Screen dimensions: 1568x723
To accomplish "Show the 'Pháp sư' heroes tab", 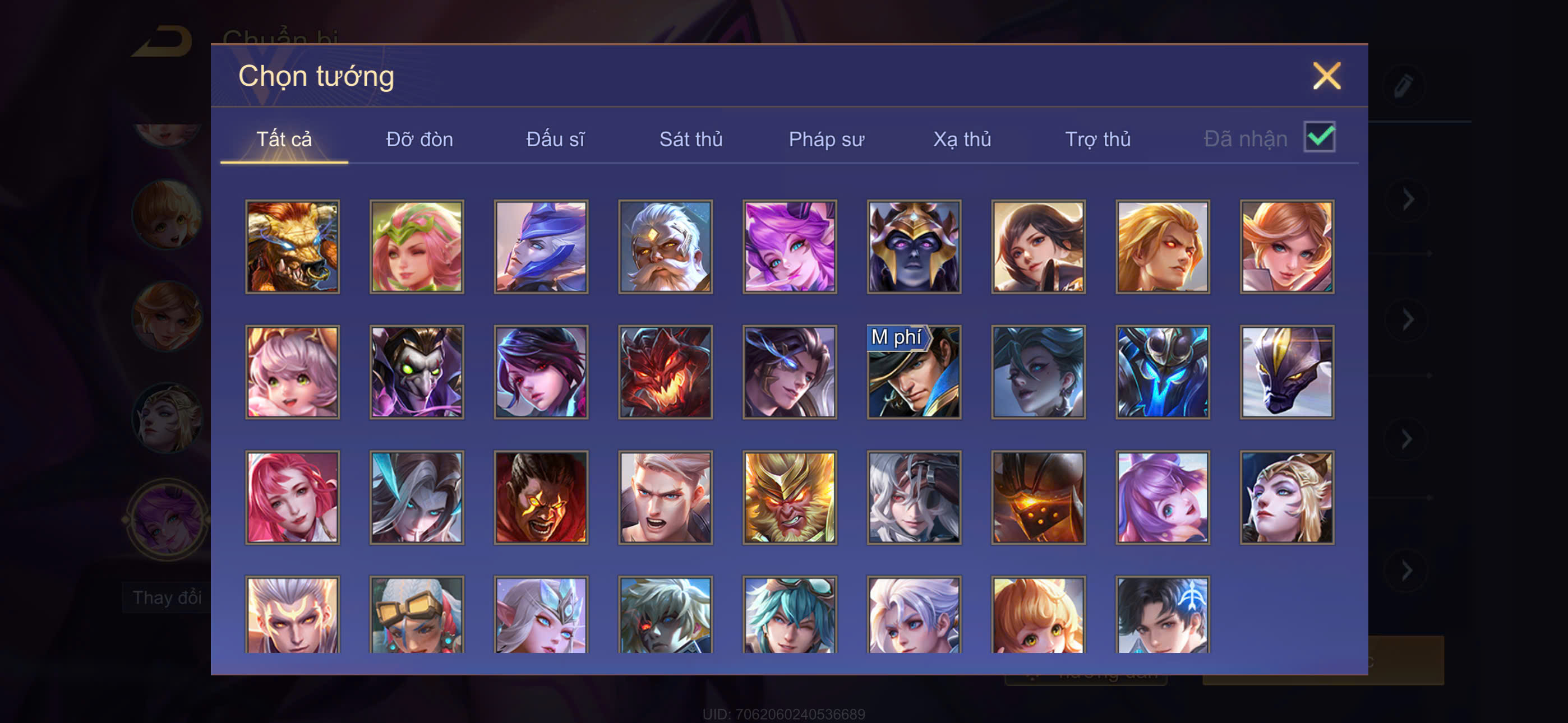I will [826, 140].
